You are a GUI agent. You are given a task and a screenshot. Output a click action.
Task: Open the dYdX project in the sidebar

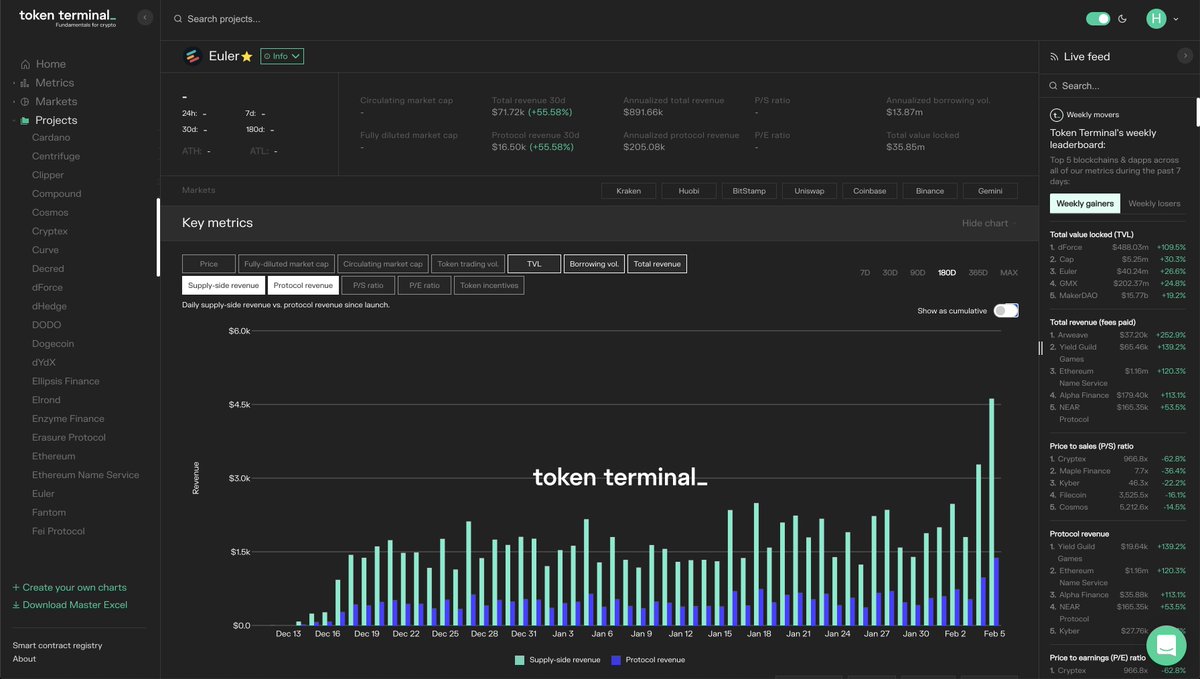pos(43,363)
